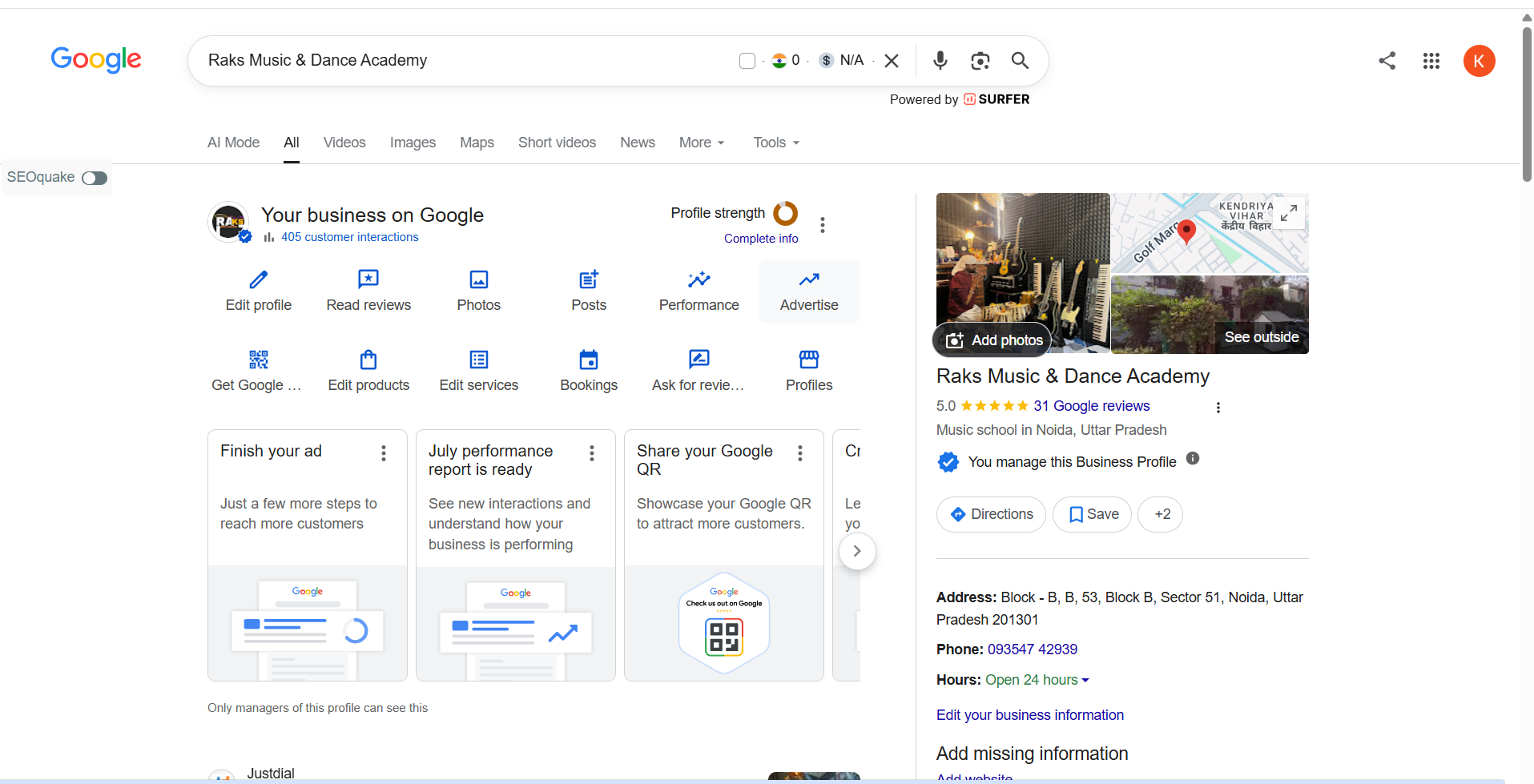The width and height of the screenshot is (1534, 784).
Task: Show next cards with the right arrow
Action: [x=857, y=551]
